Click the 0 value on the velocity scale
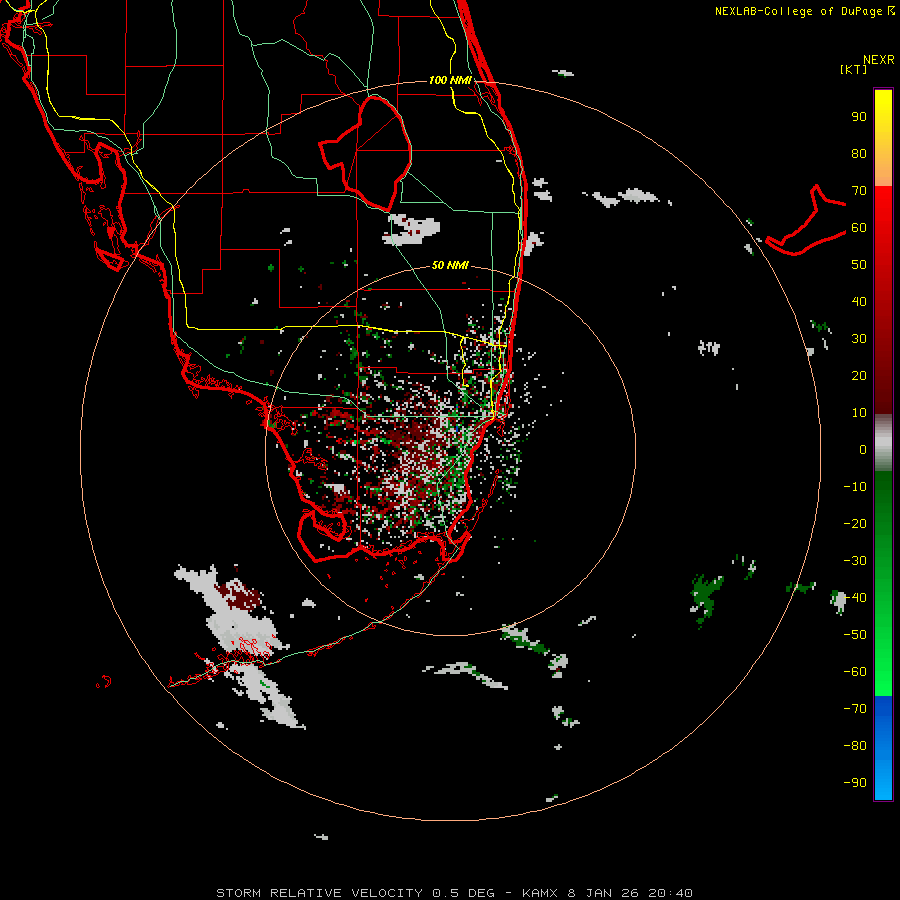Screen dimensions: 900x900 click(863, 449)
